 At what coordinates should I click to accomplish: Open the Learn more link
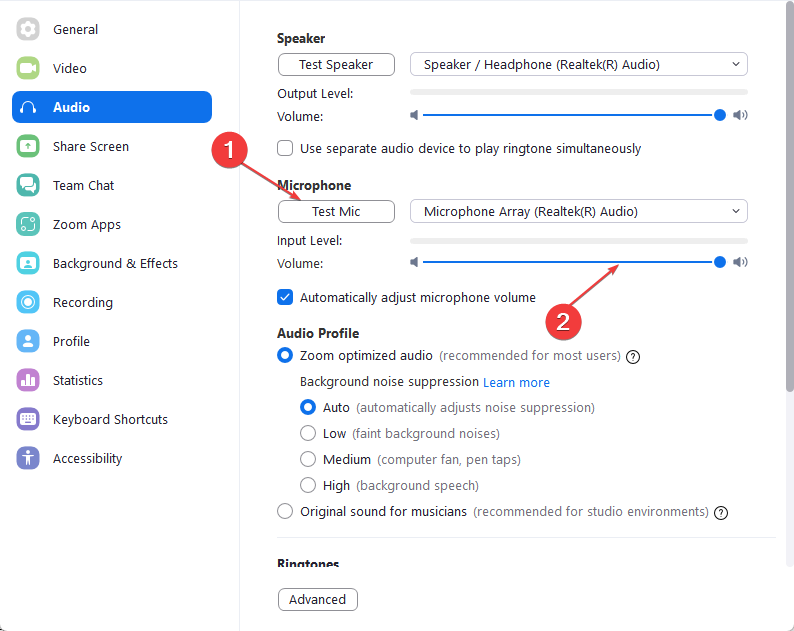pos(516,383)
